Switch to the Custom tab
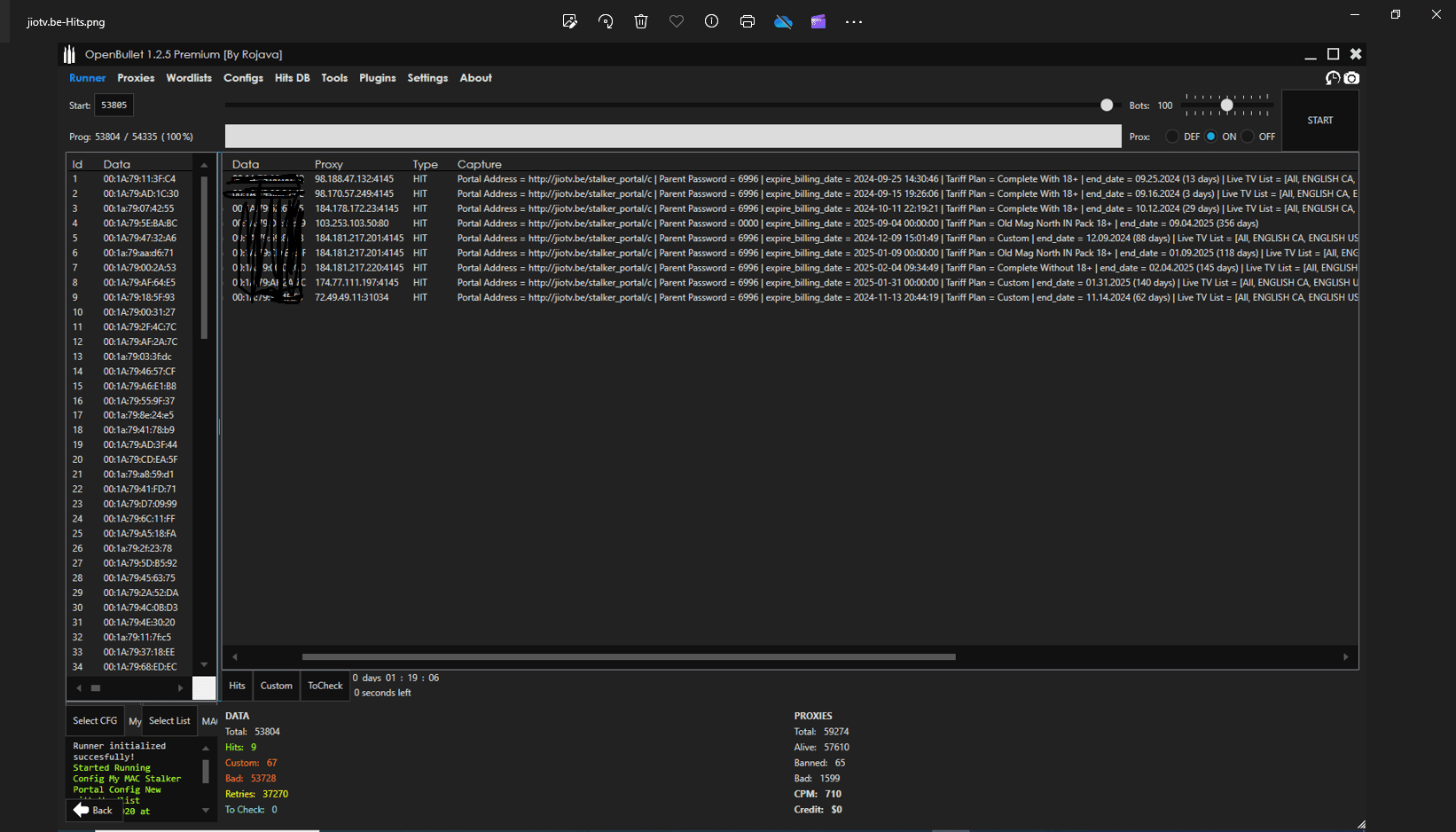The width and height of the screenshot is (1456, 832). click(x=277, y=686)
